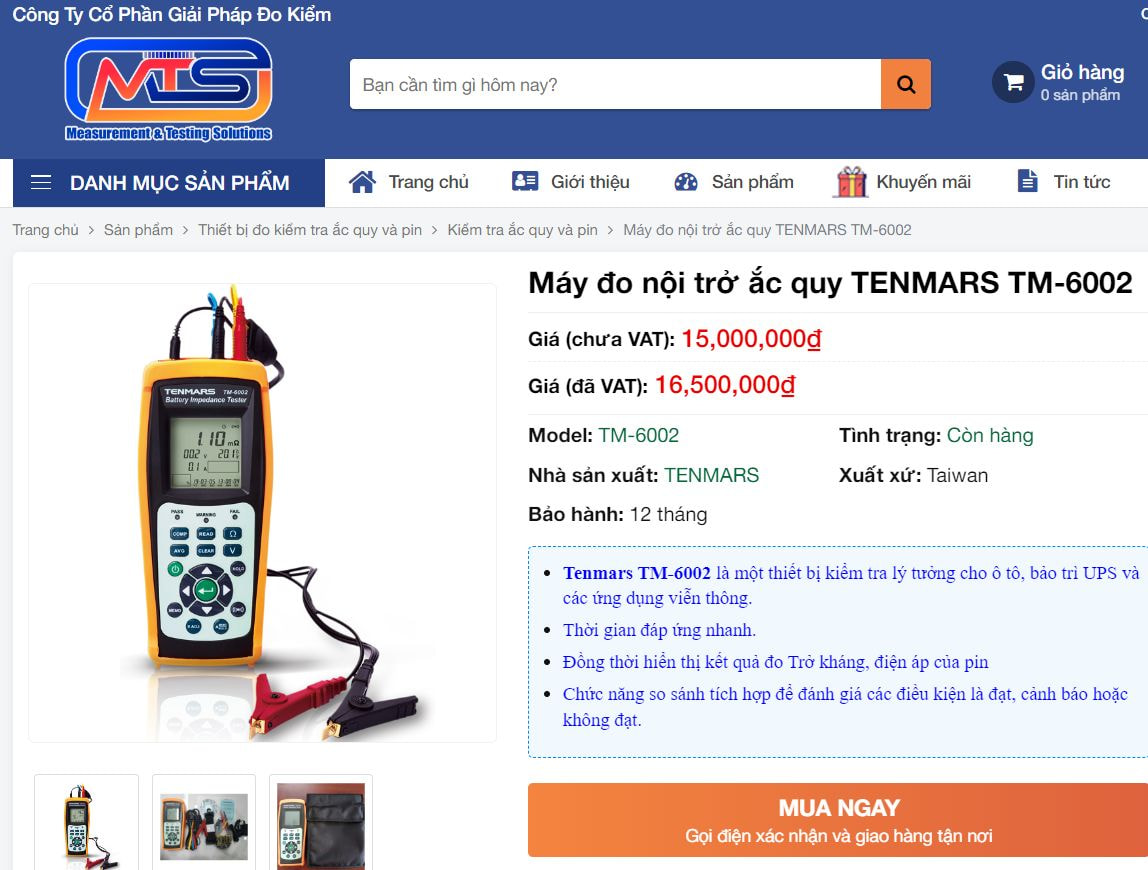Click the Mua ngay buy button
This screenshot has width=1148, height=870.
(838, 820)
